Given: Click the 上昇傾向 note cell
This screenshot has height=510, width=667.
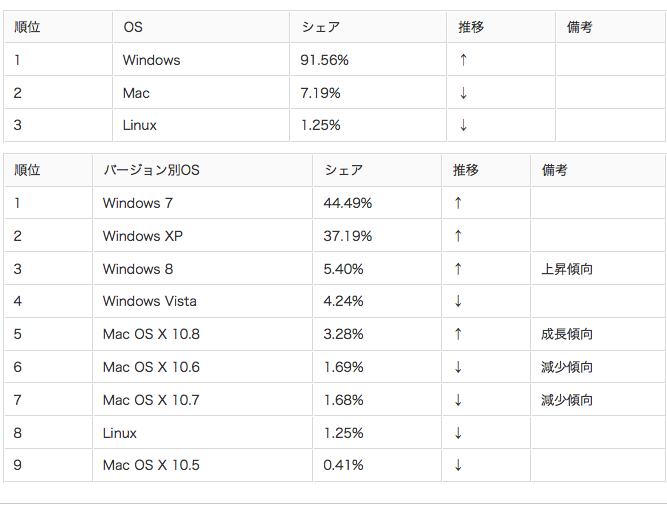Looking at the screenshot, I should tap(598, 269).
